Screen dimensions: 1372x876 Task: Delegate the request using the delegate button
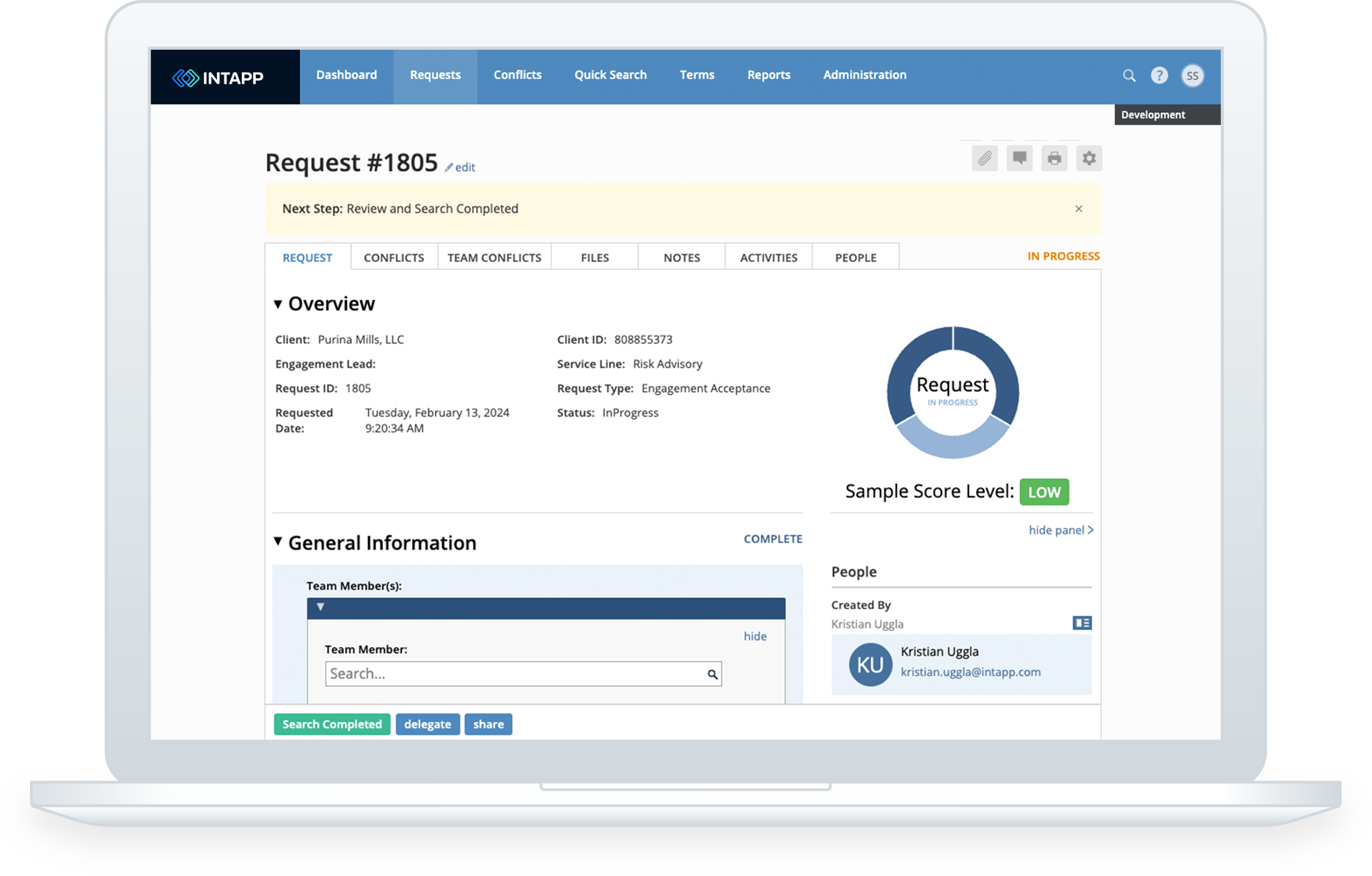click(x=428, y=724)
